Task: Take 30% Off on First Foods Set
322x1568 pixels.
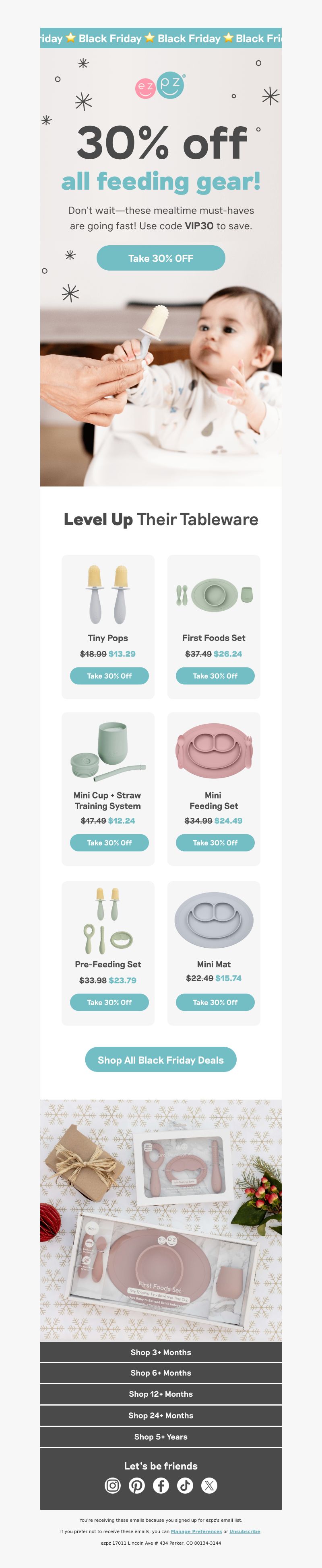Action: click(215, 676)
